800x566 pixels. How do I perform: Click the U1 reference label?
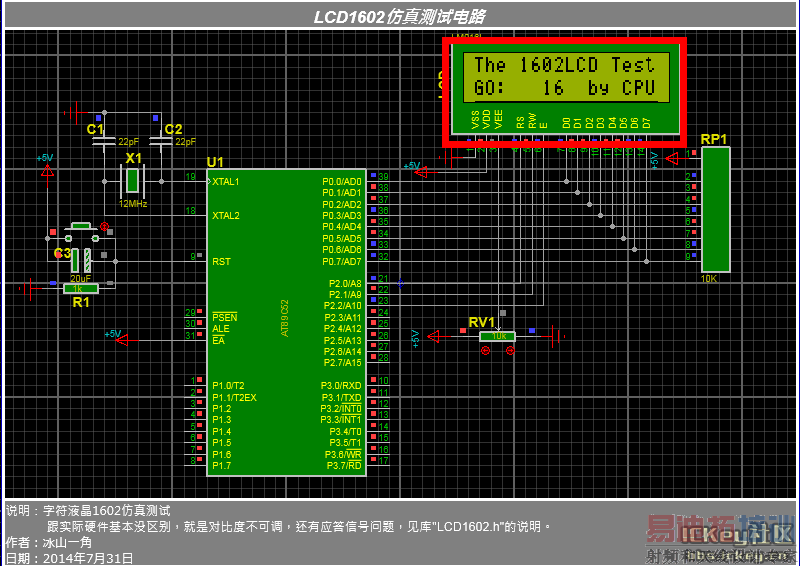[x=215, y=162]
